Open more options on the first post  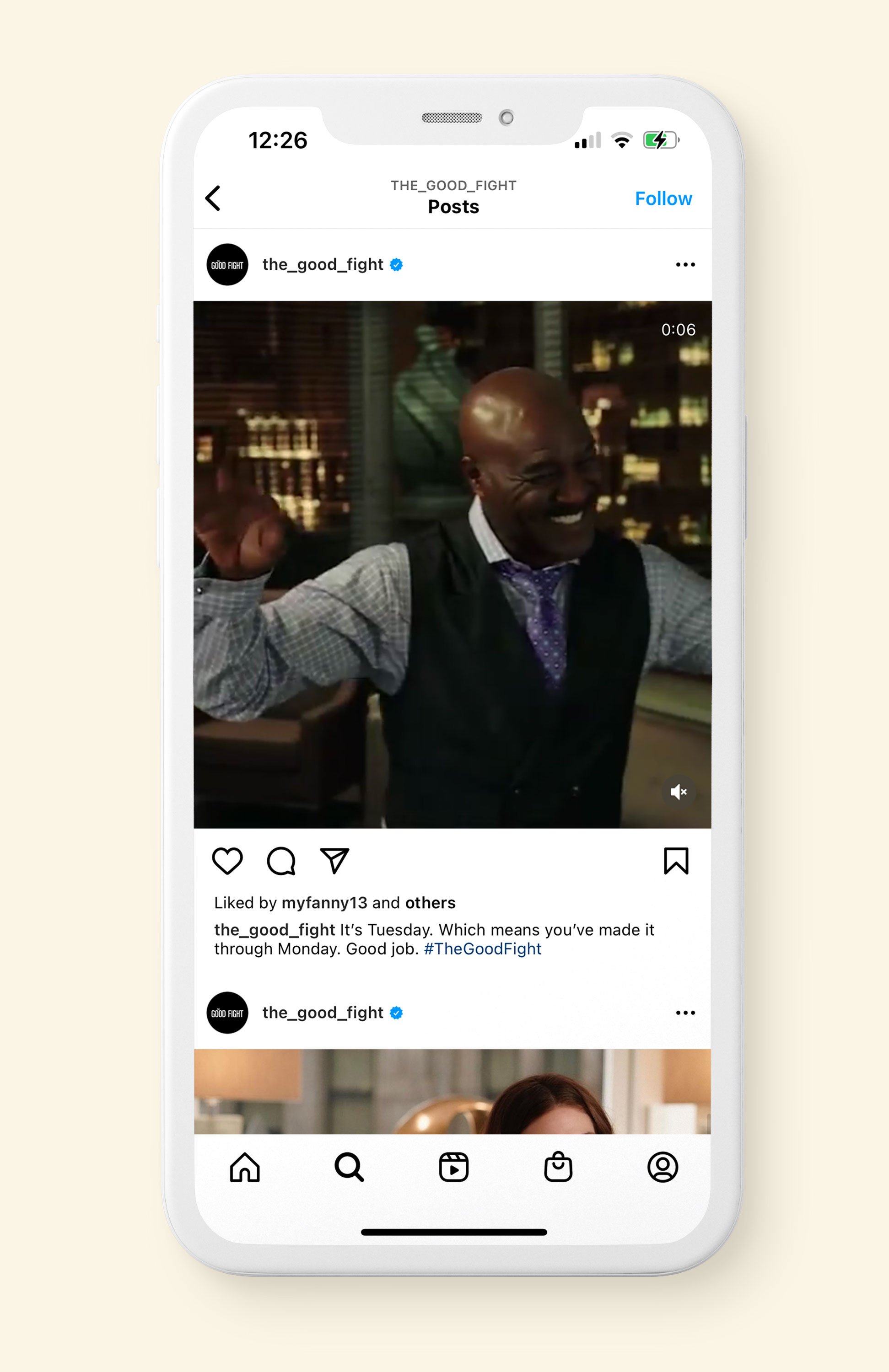point(685,265)
